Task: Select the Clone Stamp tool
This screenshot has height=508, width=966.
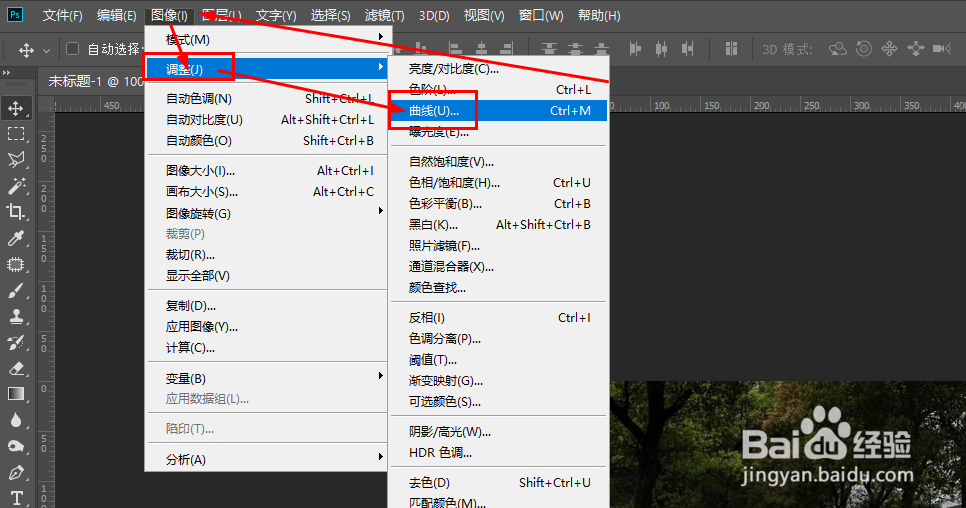Action: click(x=15, y=316)
